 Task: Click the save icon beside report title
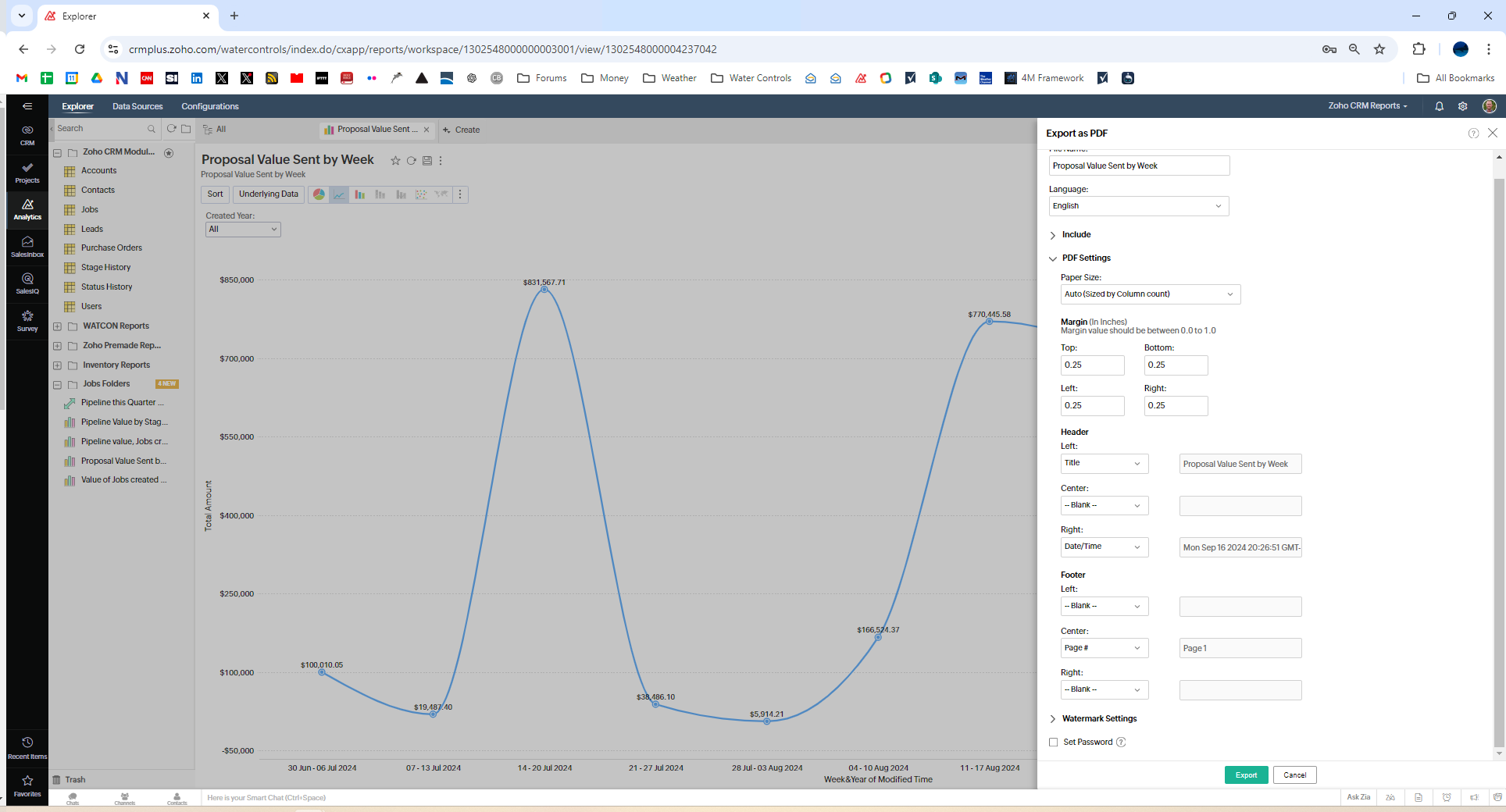(427, 161)
